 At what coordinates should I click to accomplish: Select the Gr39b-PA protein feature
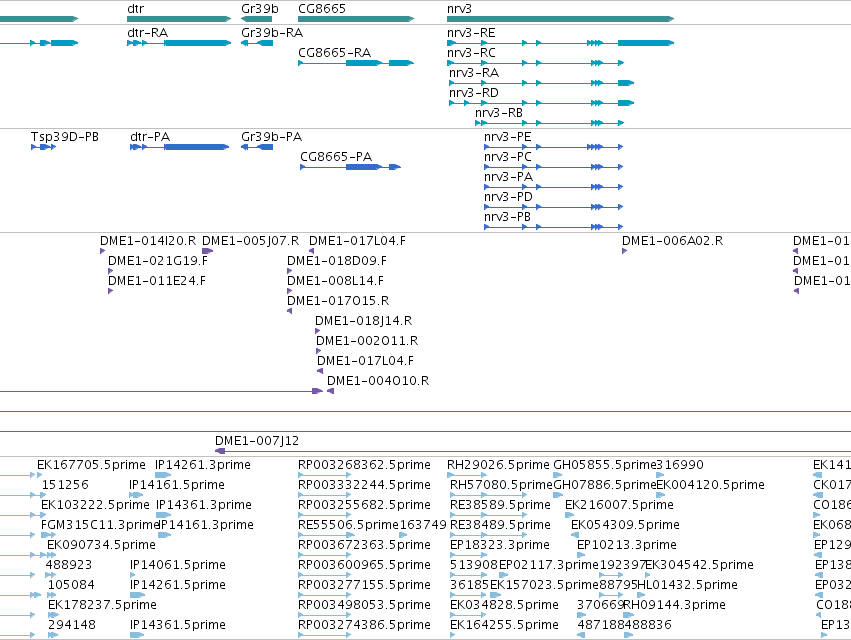point(257,147)
